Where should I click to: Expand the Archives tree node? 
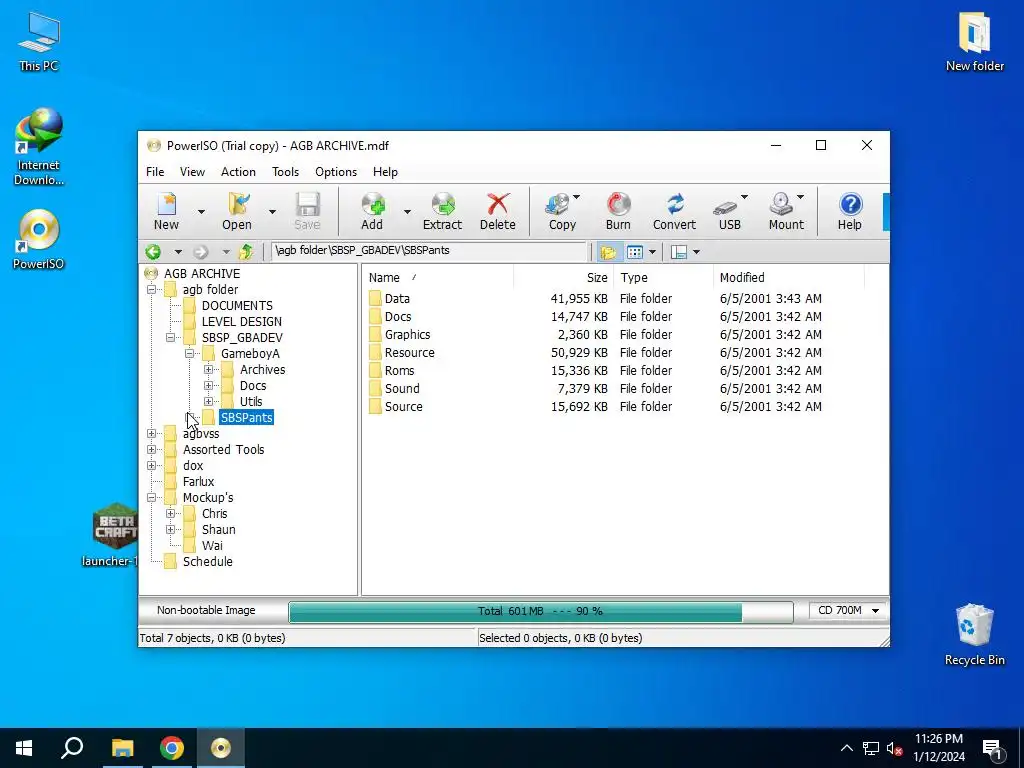point(208,370)
